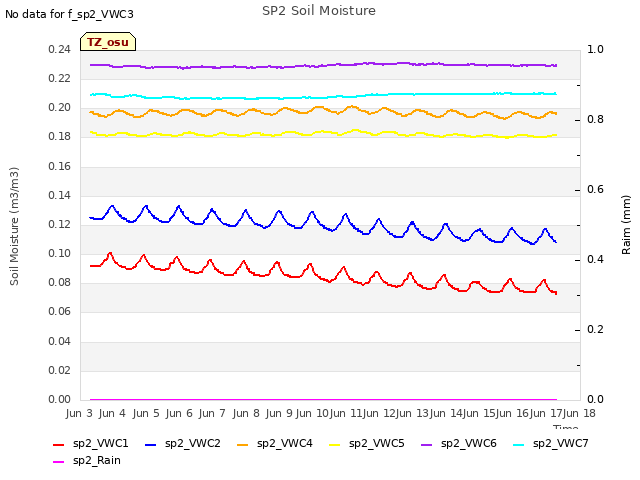
Task: Select the sp2_VWC4 legend entry
Action: tap(275, 443)
